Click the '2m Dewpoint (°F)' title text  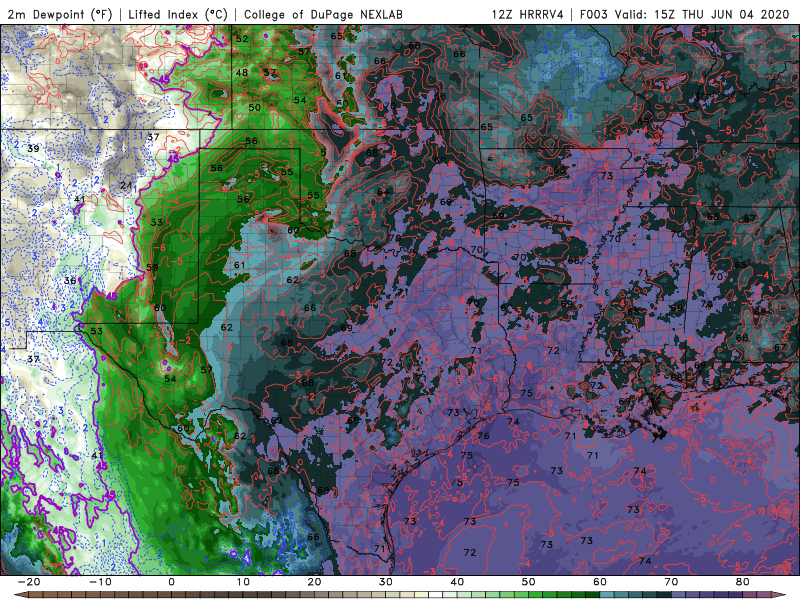60,14
